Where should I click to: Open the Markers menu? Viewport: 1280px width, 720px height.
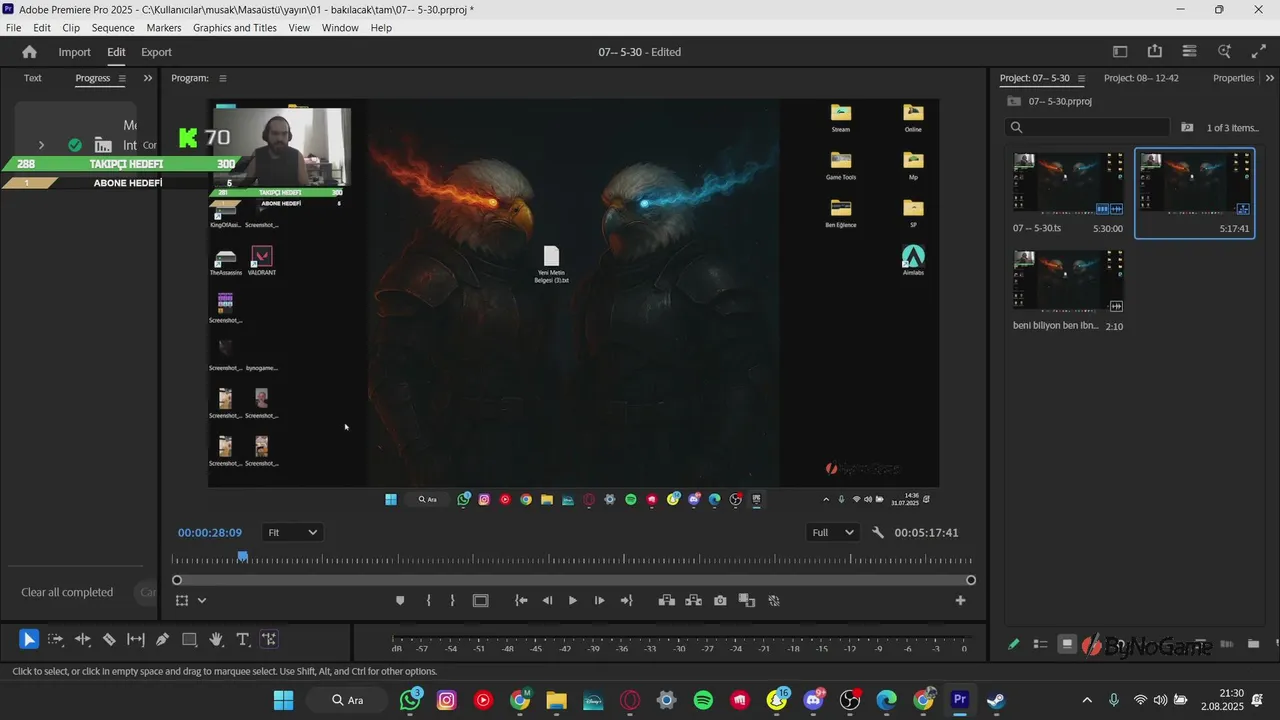[164, 28]
